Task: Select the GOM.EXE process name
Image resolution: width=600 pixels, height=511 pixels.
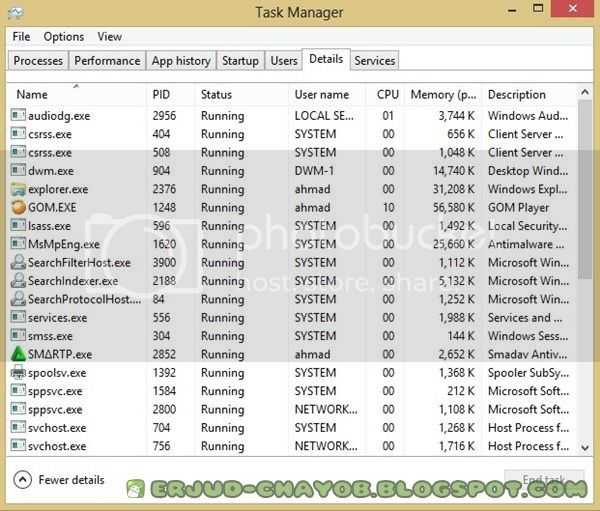Action: tap(52, 207)
